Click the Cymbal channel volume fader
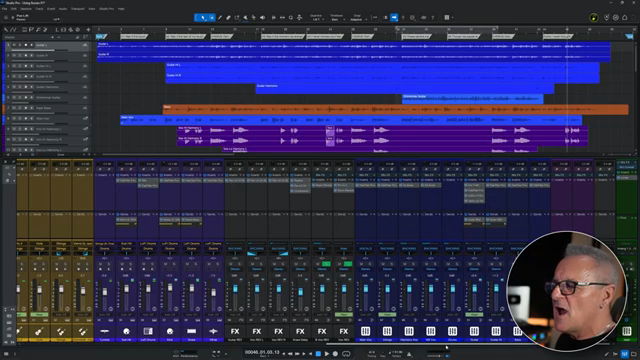 (x=104, y=292)
